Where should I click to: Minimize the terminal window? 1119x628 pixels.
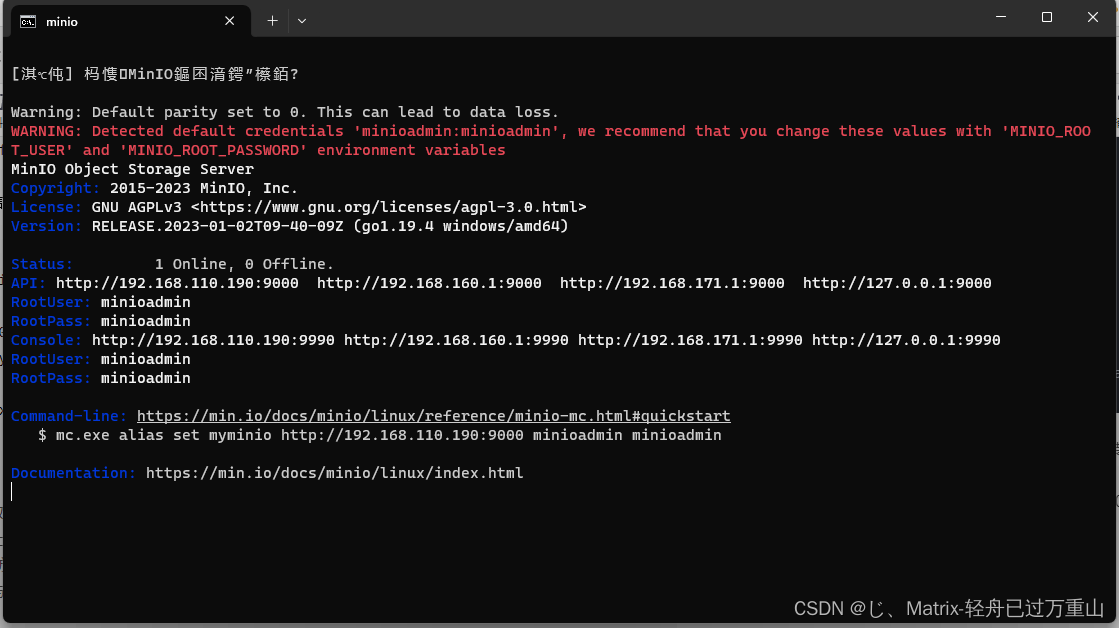pyautogui.click(x=1000, y=16)
